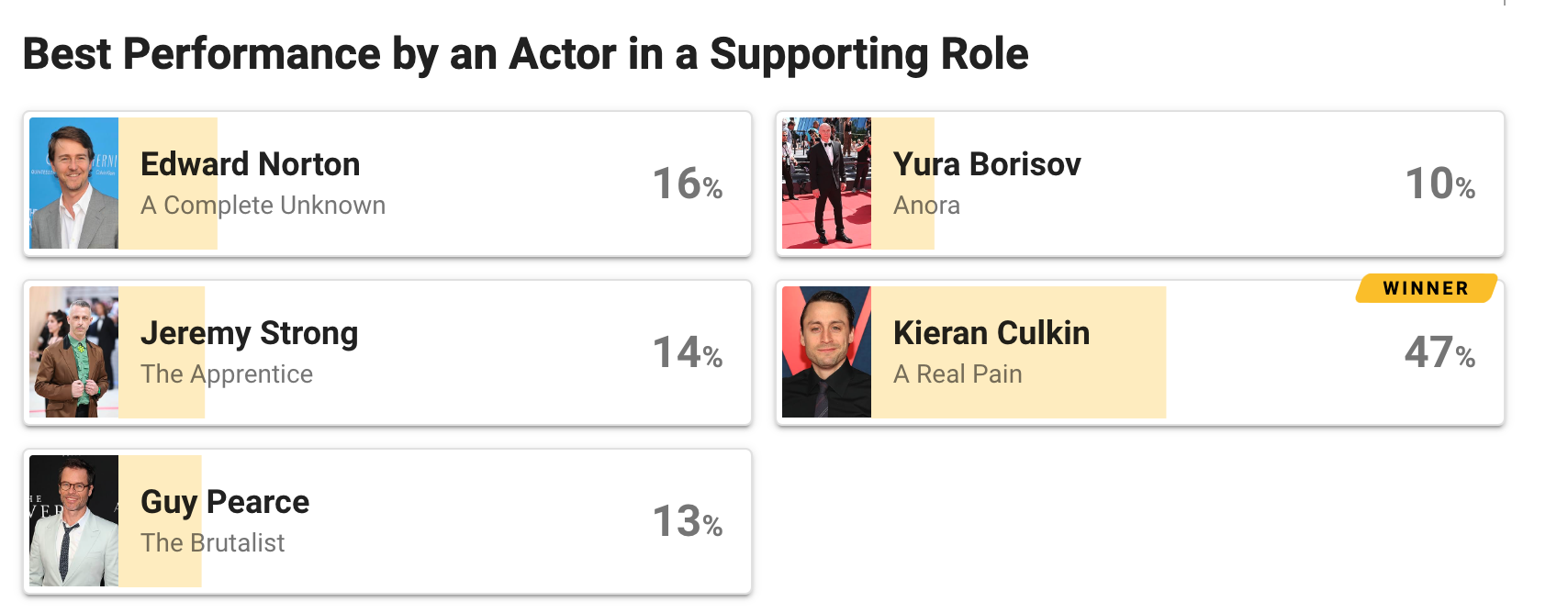Click the Yura Borisov name link
Viewport: 1568px width, 613px height.
coord(987,164)
